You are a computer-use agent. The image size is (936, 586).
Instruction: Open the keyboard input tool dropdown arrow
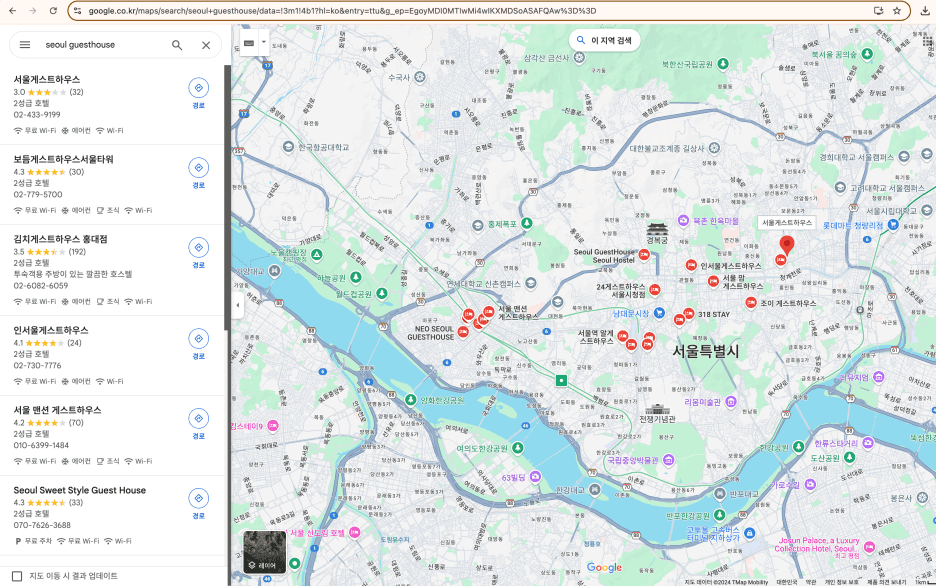point(264,42)
